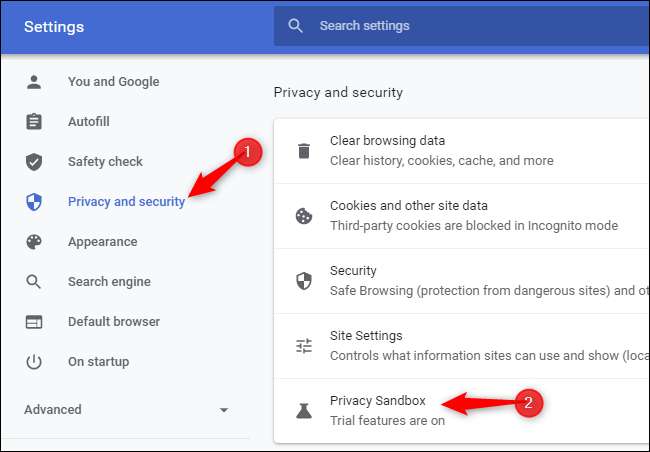Viewport: 650px width, 452px height.
Task: Open Privacy and security in sidebar
Action: point(126,202)
